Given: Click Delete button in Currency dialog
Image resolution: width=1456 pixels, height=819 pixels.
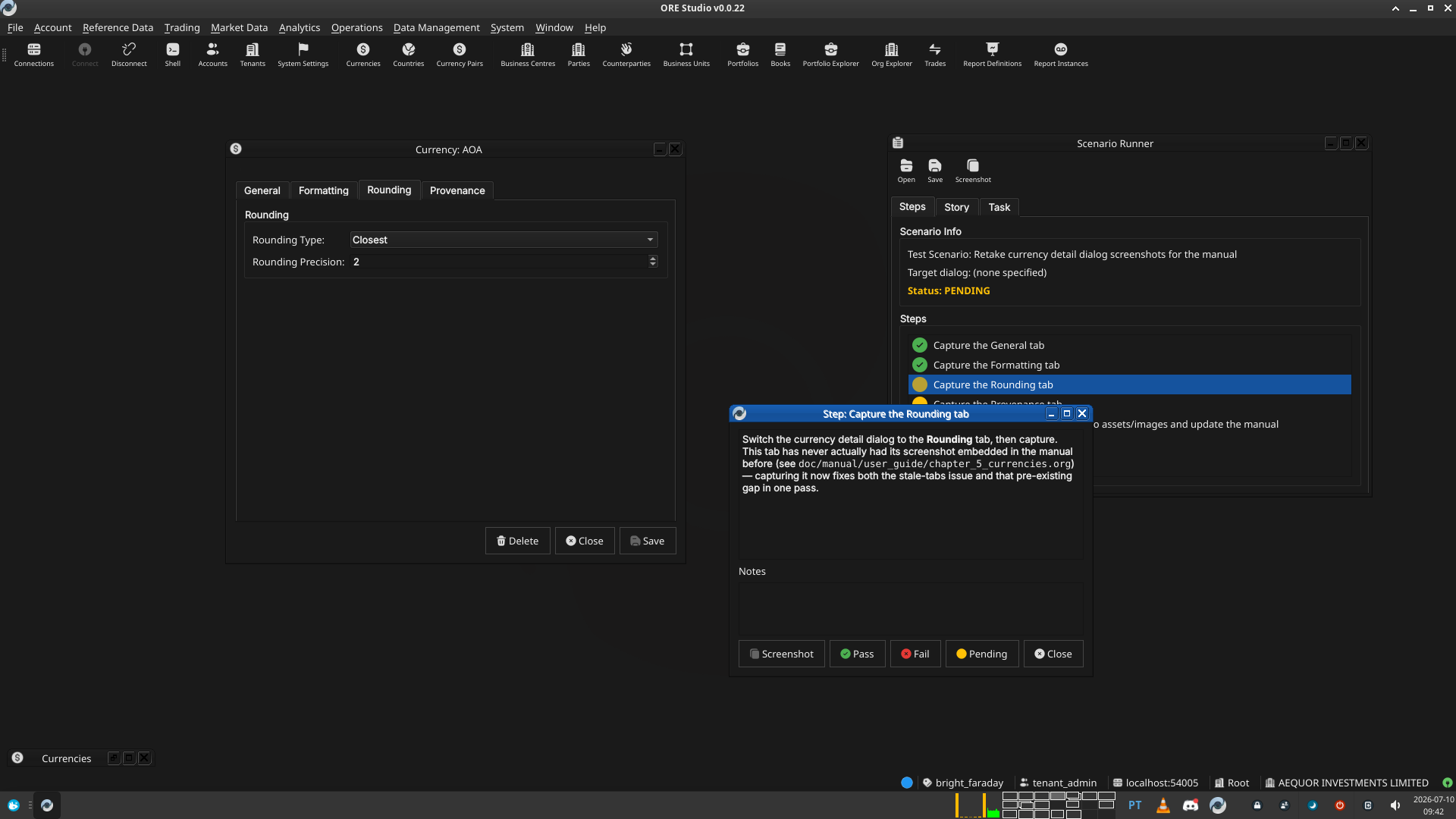Looking at the screenshot, I should [x=517, y=541].
